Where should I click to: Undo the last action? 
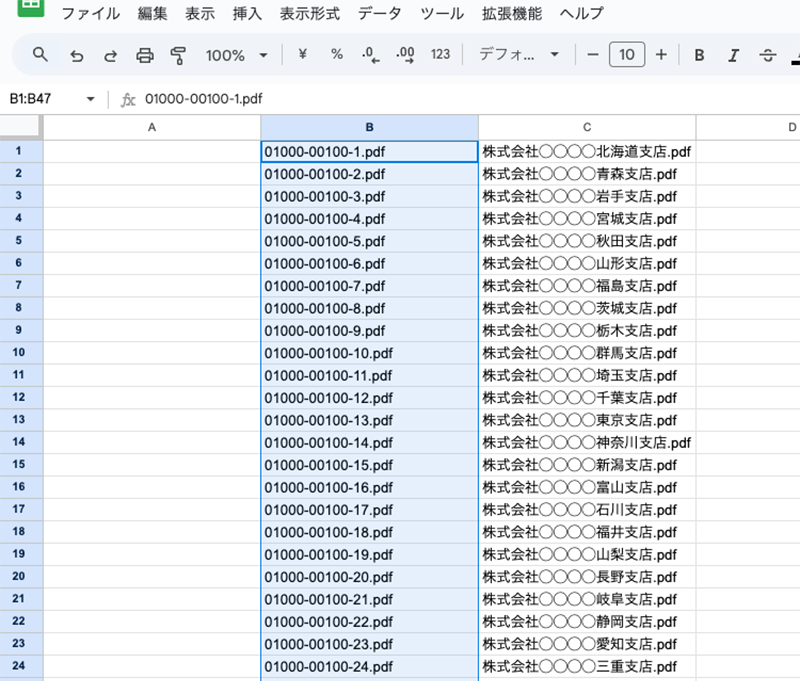click(x=76, y=55)
